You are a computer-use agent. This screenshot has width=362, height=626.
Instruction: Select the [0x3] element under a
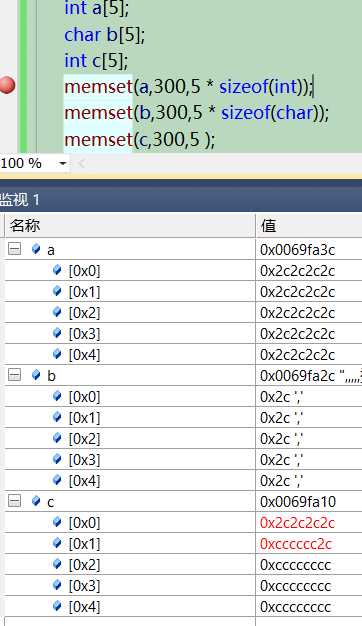[84, 334]
